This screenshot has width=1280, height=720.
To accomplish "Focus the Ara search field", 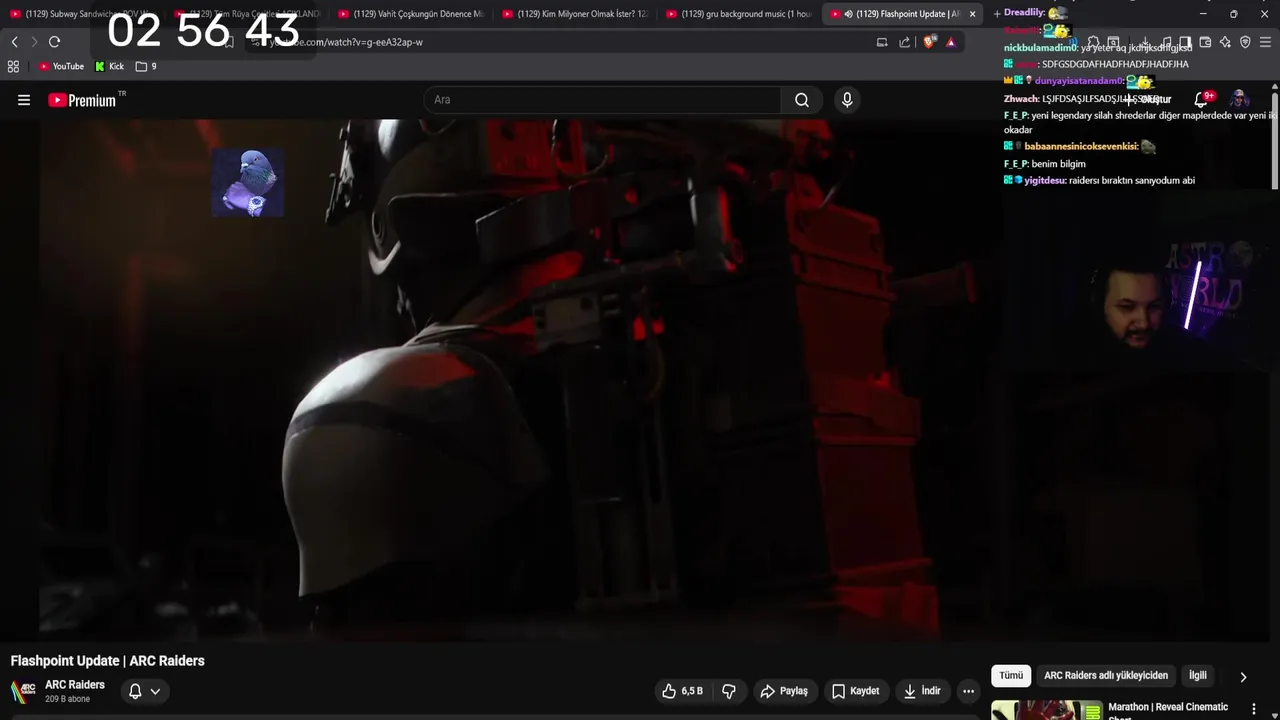I will [x=602, y=100].
